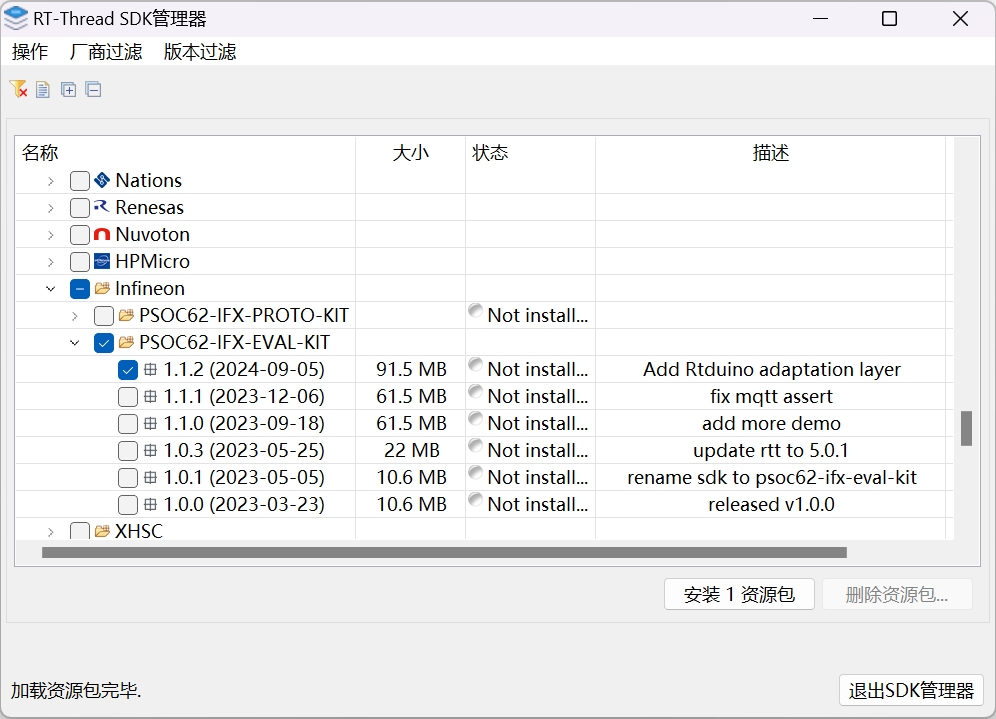Click the Nuvoton vendor logo icon

coord(102,234)
